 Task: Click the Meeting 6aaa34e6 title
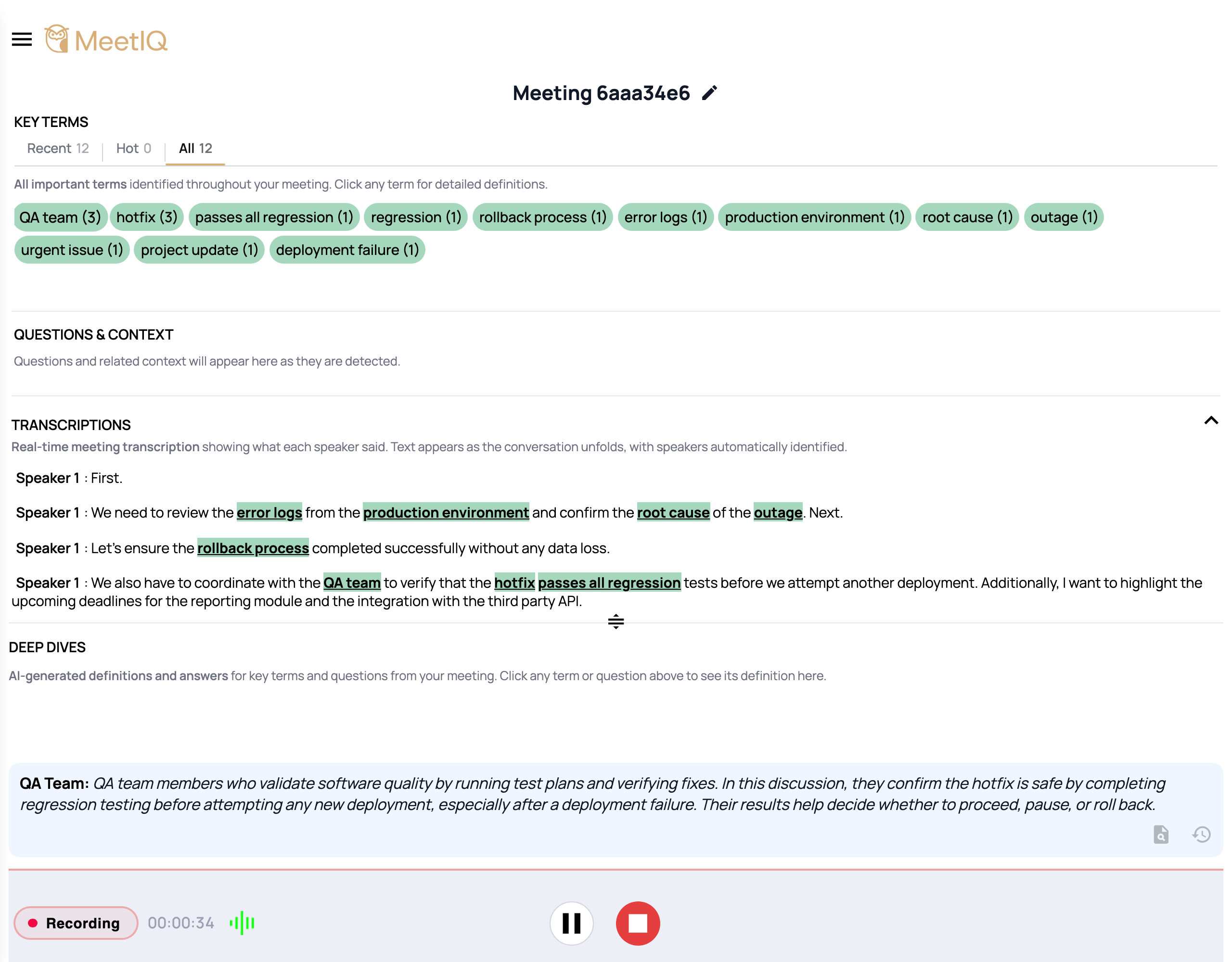click(x=601, y=93)
